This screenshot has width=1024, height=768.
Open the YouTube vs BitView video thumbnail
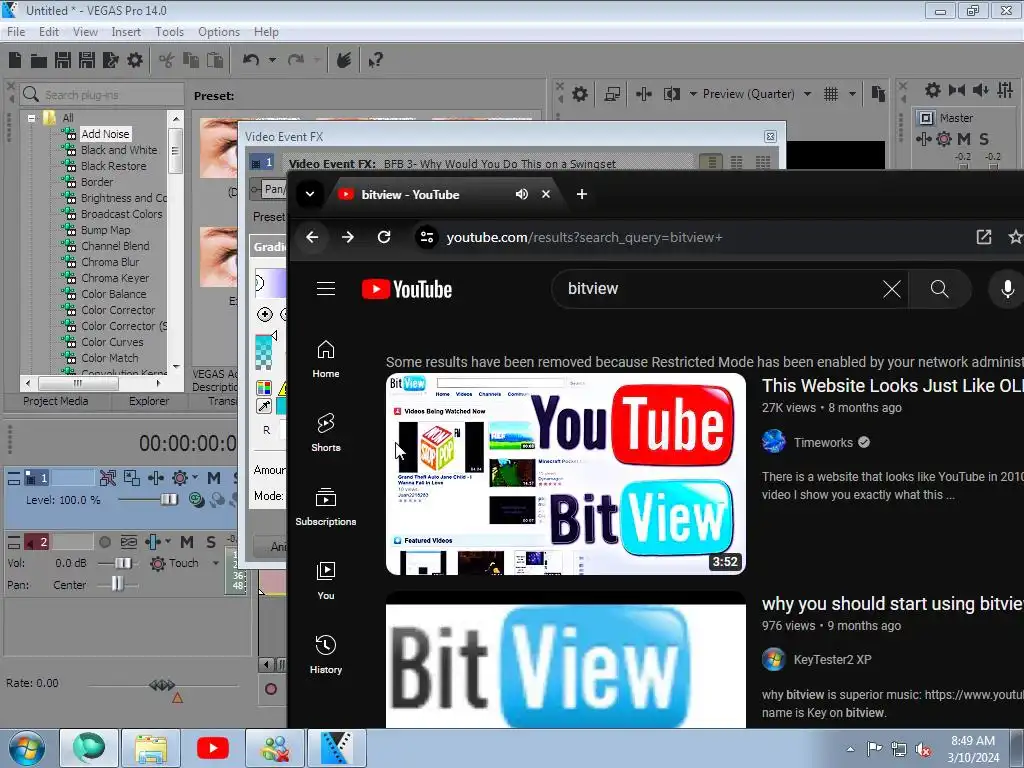(x=566, y=474)
